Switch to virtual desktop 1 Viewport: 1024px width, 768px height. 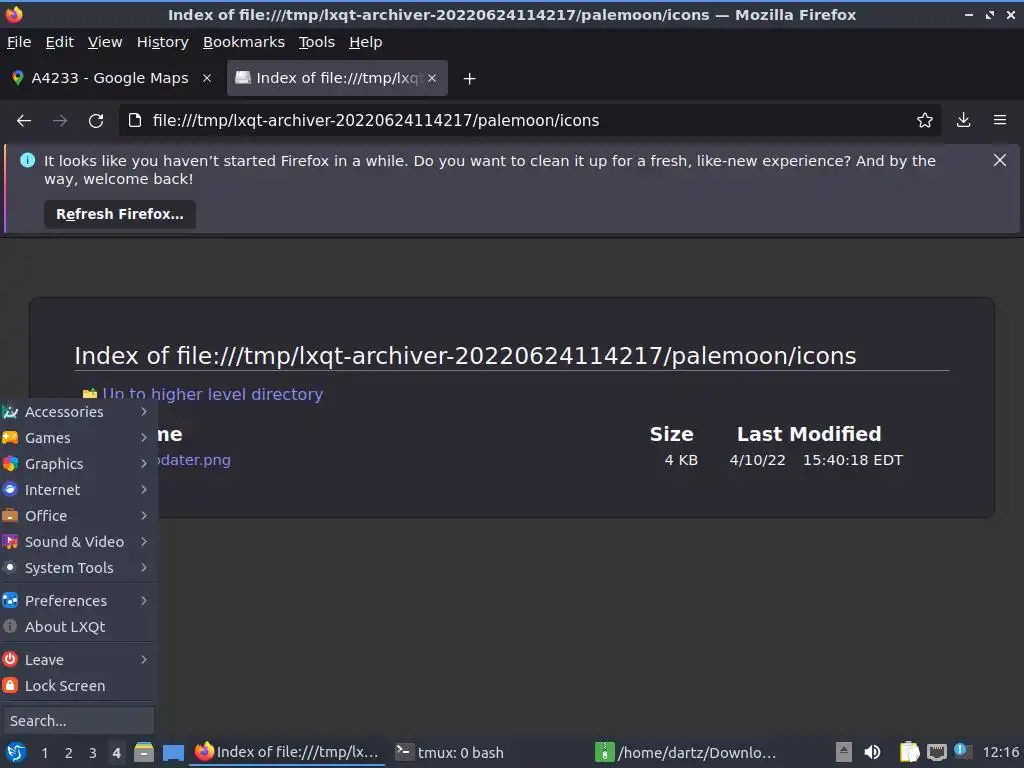point(44,753)
